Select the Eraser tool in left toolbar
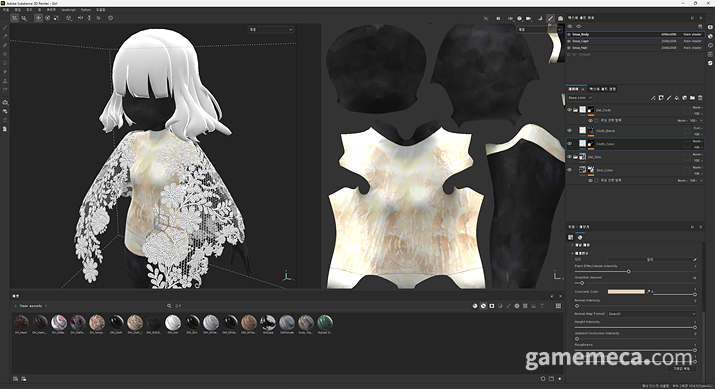Screen dimensions: 715x389 (x=5, y=36)
